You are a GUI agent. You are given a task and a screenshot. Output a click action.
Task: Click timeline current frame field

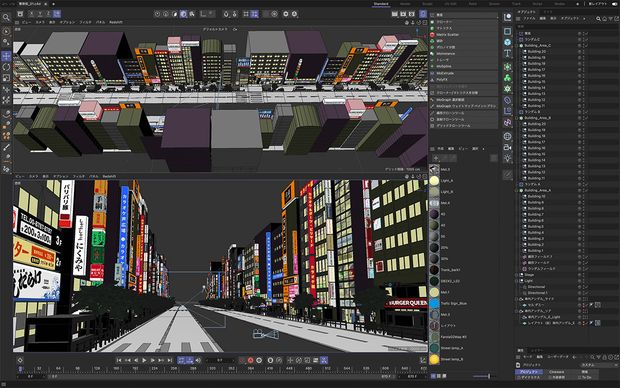[220, 360]
